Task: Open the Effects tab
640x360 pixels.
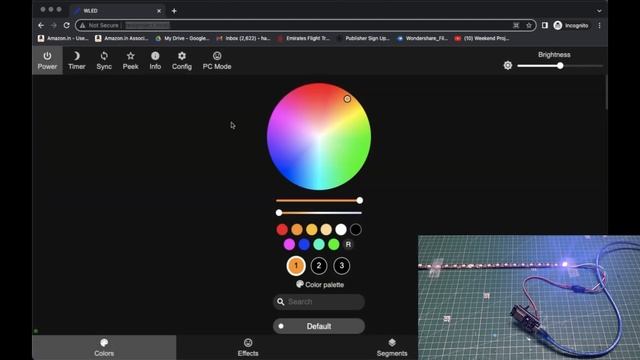Action: (248, 347)
